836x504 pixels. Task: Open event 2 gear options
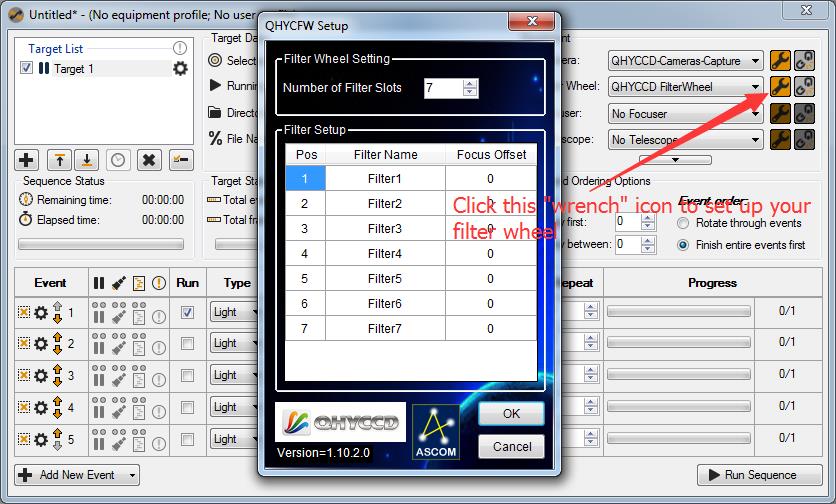41,344
